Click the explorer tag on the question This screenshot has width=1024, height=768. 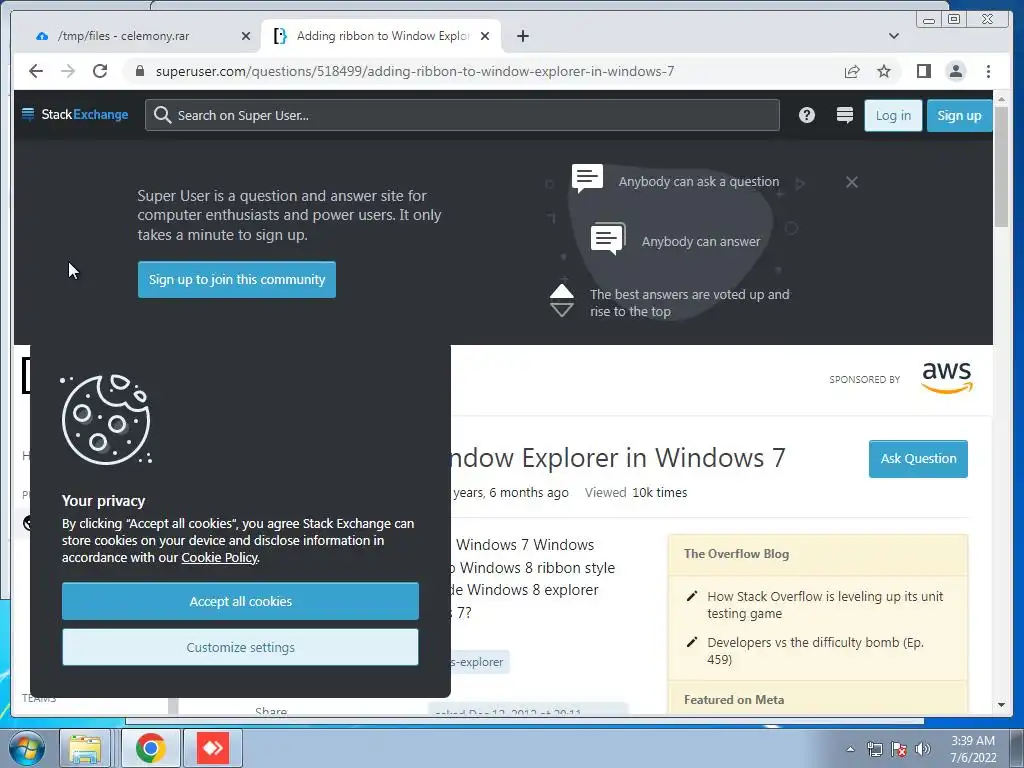479,662
